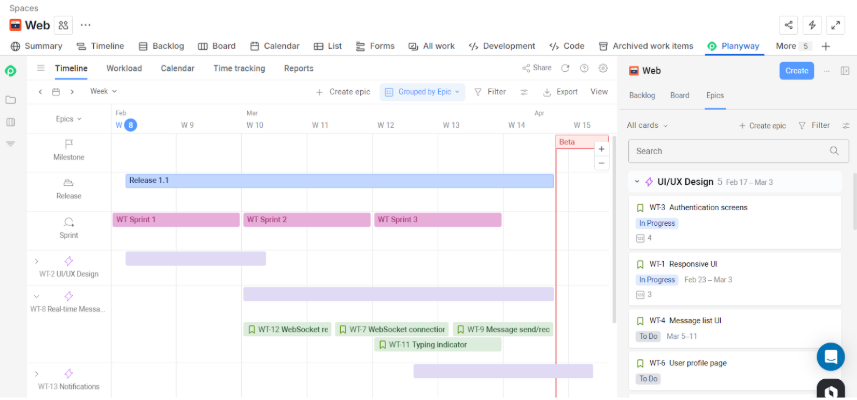Viewport: 857px width, 400px height.
Task: Expand the WT-13 Notifications epic row
Action: pyautogui.click(x=37, y=374)
